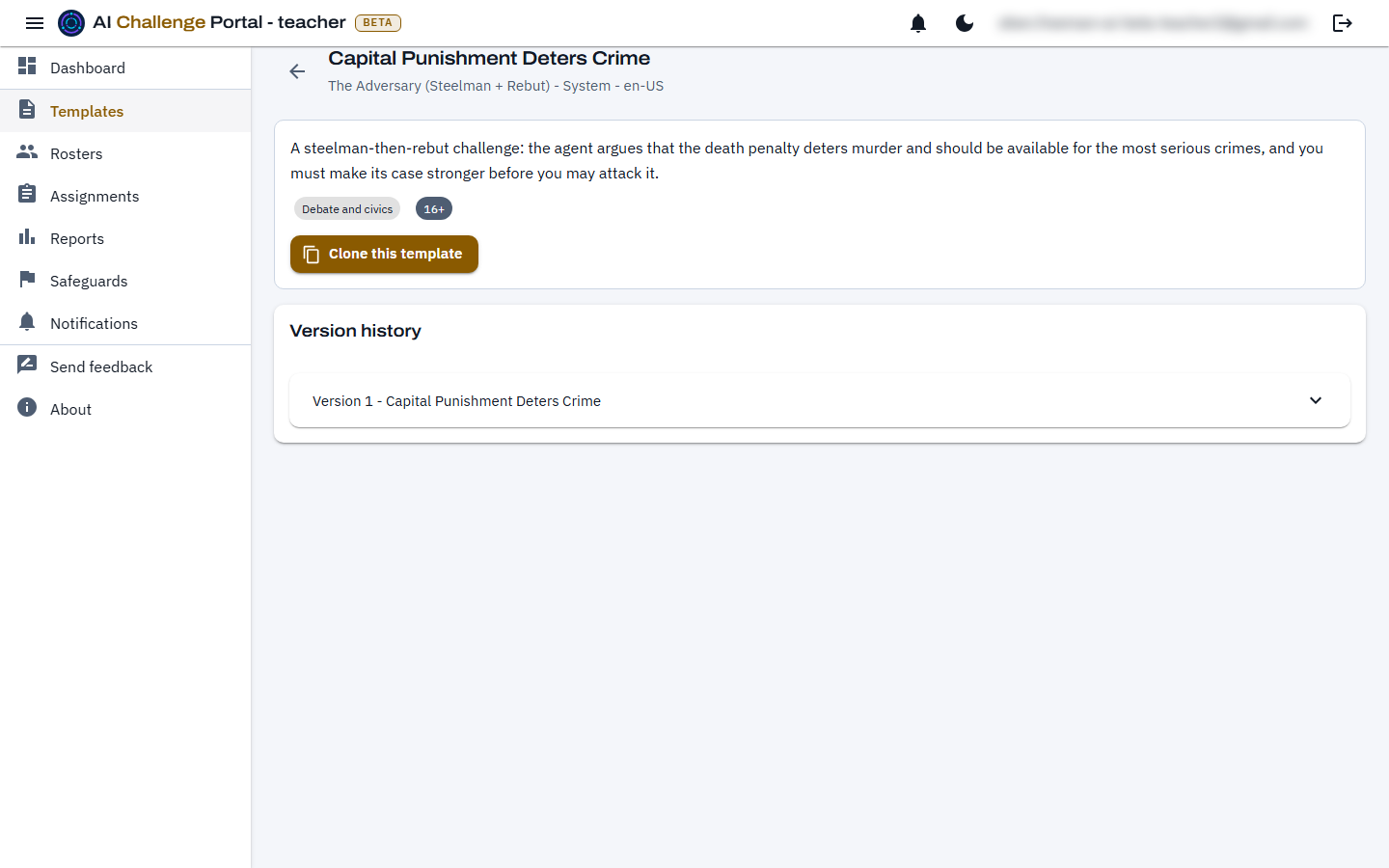Open the hamburger navigation menu
Screen dimensions: 1389x868
coord(35,23)
